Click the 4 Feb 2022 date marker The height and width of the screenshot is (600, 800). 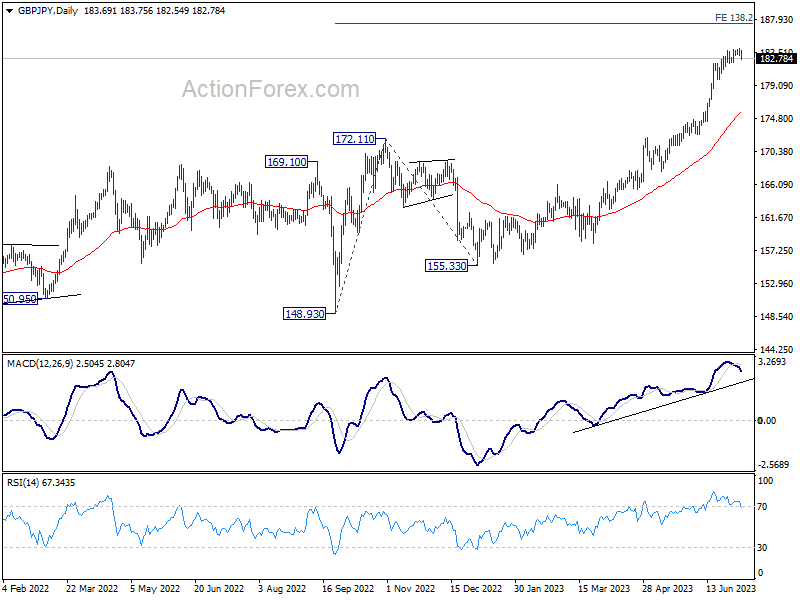26,589
